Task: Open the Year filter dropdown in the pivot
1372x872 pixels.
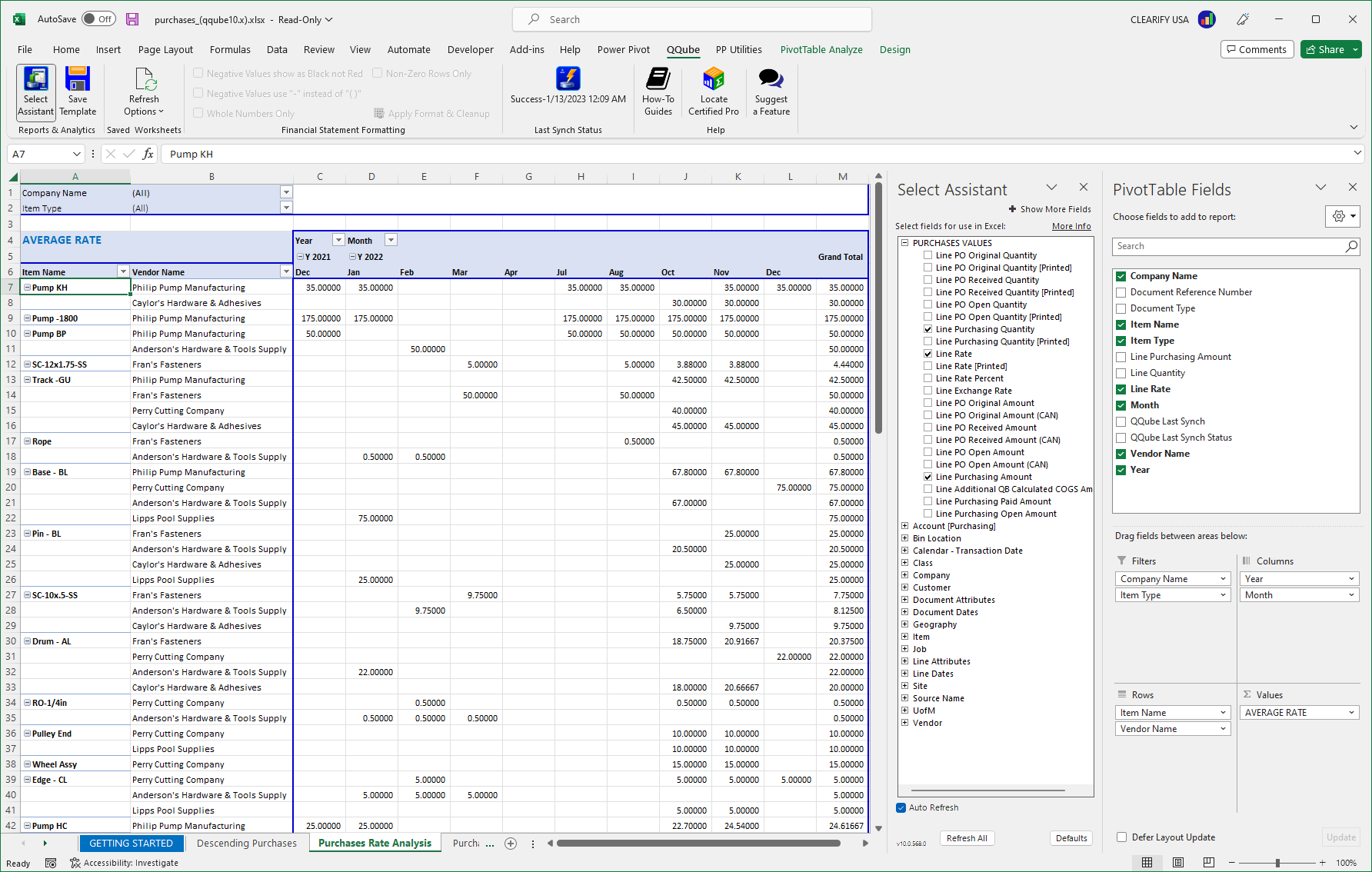Action: tap(338, 239)
